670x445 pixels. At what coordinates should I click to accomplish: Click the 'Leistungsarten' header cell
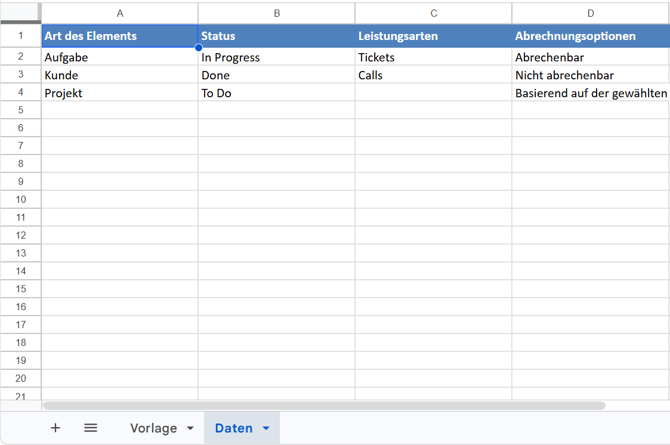tap(434, 36)
